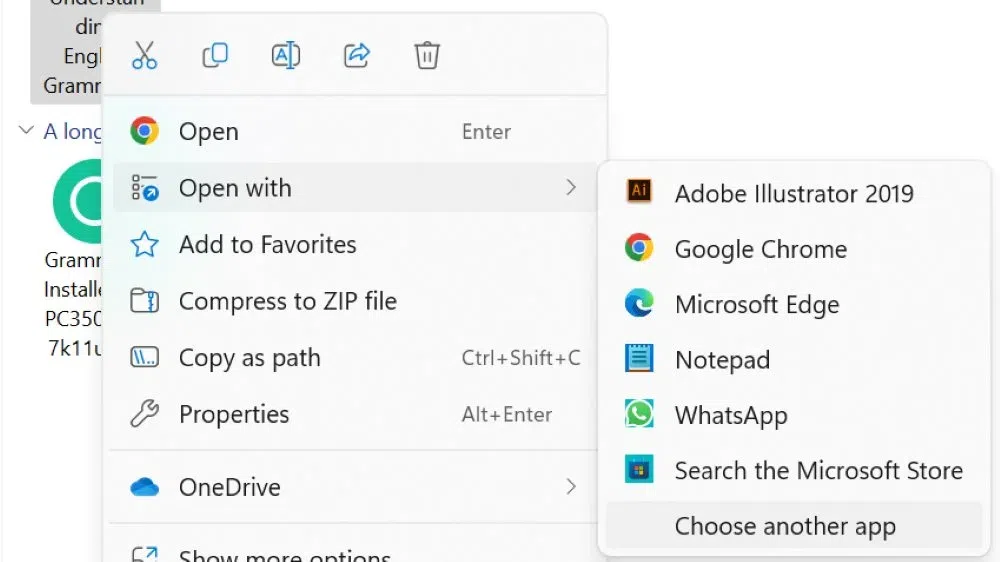Select Copy as path
Screen dimensions: 1000x562
click(249, 358)
